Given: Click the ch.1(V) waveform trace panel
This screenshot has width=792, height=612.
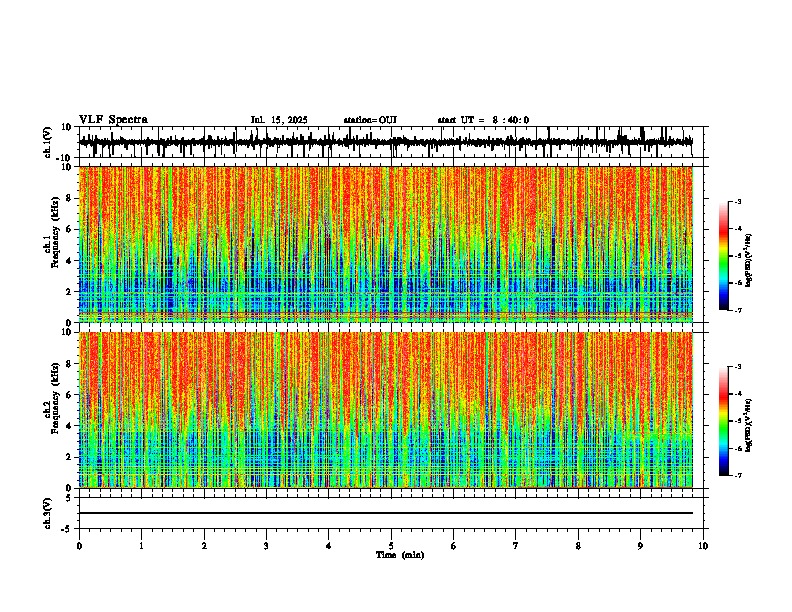Looking at the screenshot, I should (391, 142).
